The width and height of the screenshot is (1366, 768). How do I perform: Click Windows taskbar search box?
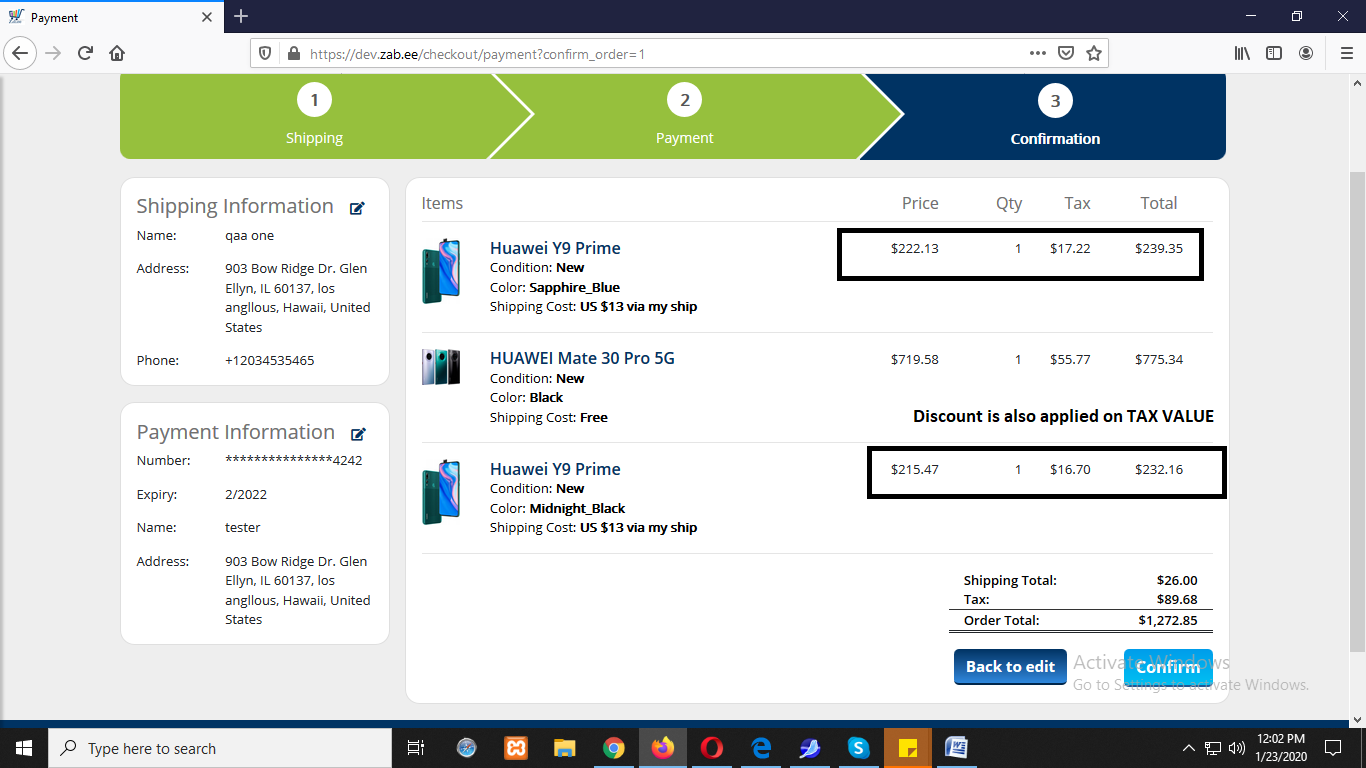pyautogui.click(x=219, y=748)
